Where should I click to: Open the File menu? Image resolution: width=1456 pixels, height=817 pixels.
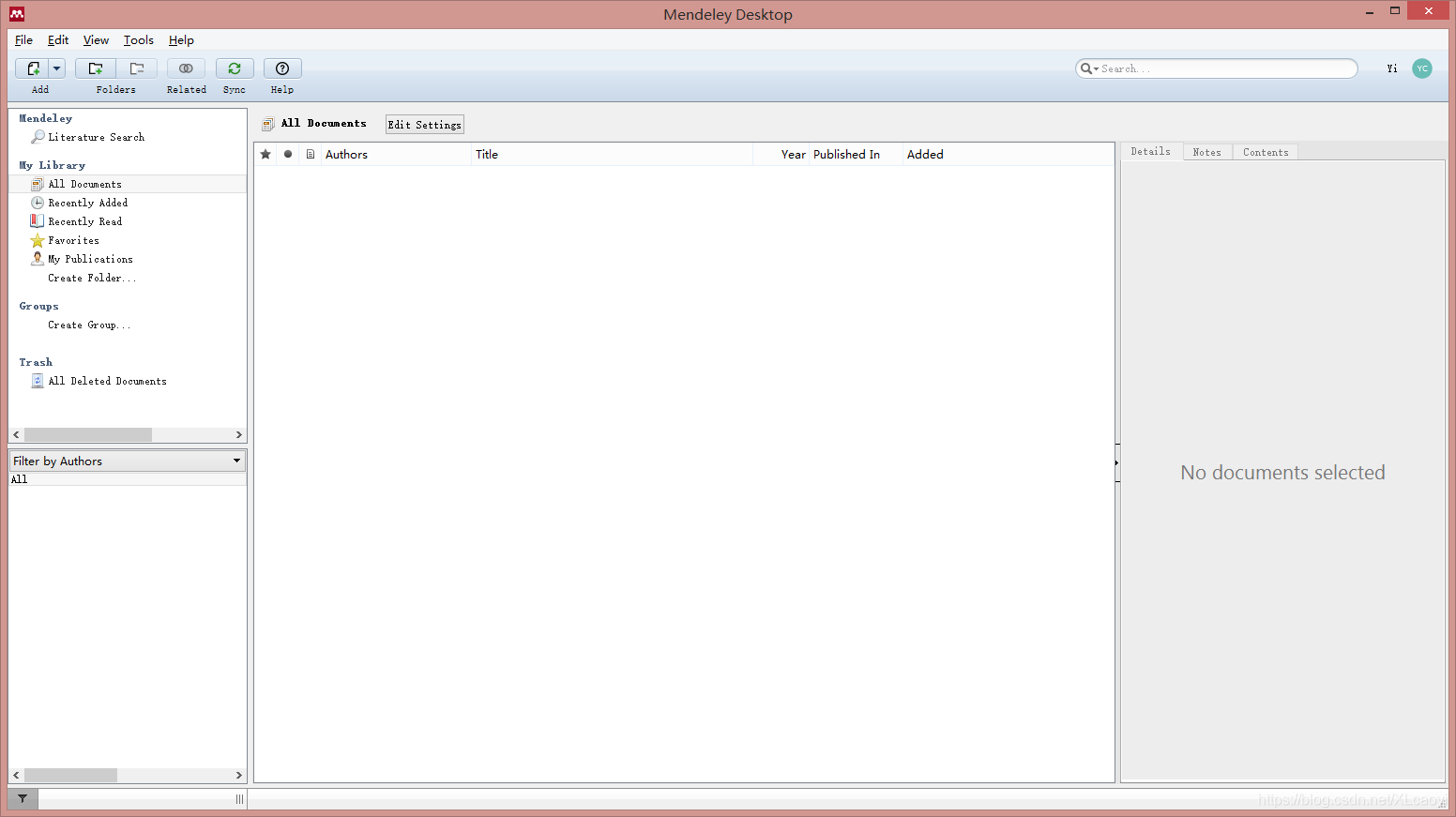pos(23,40)
